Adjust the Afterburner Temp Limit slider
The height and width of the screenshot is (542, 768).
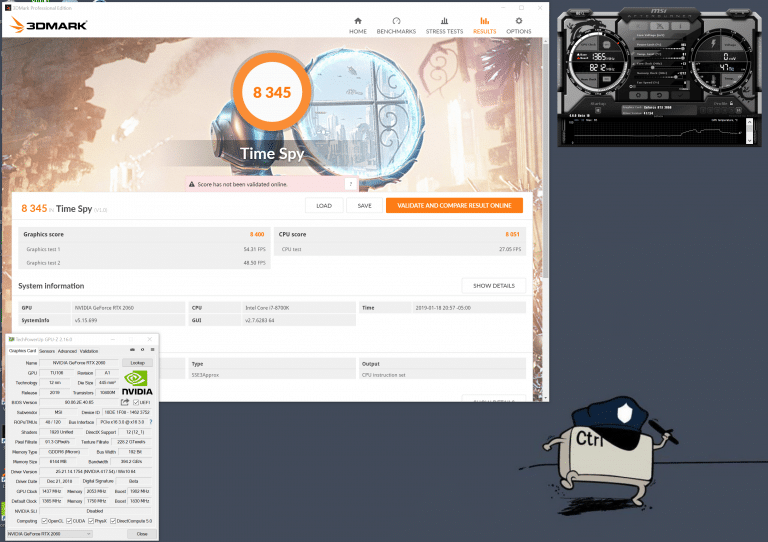[x=660, y=58]
